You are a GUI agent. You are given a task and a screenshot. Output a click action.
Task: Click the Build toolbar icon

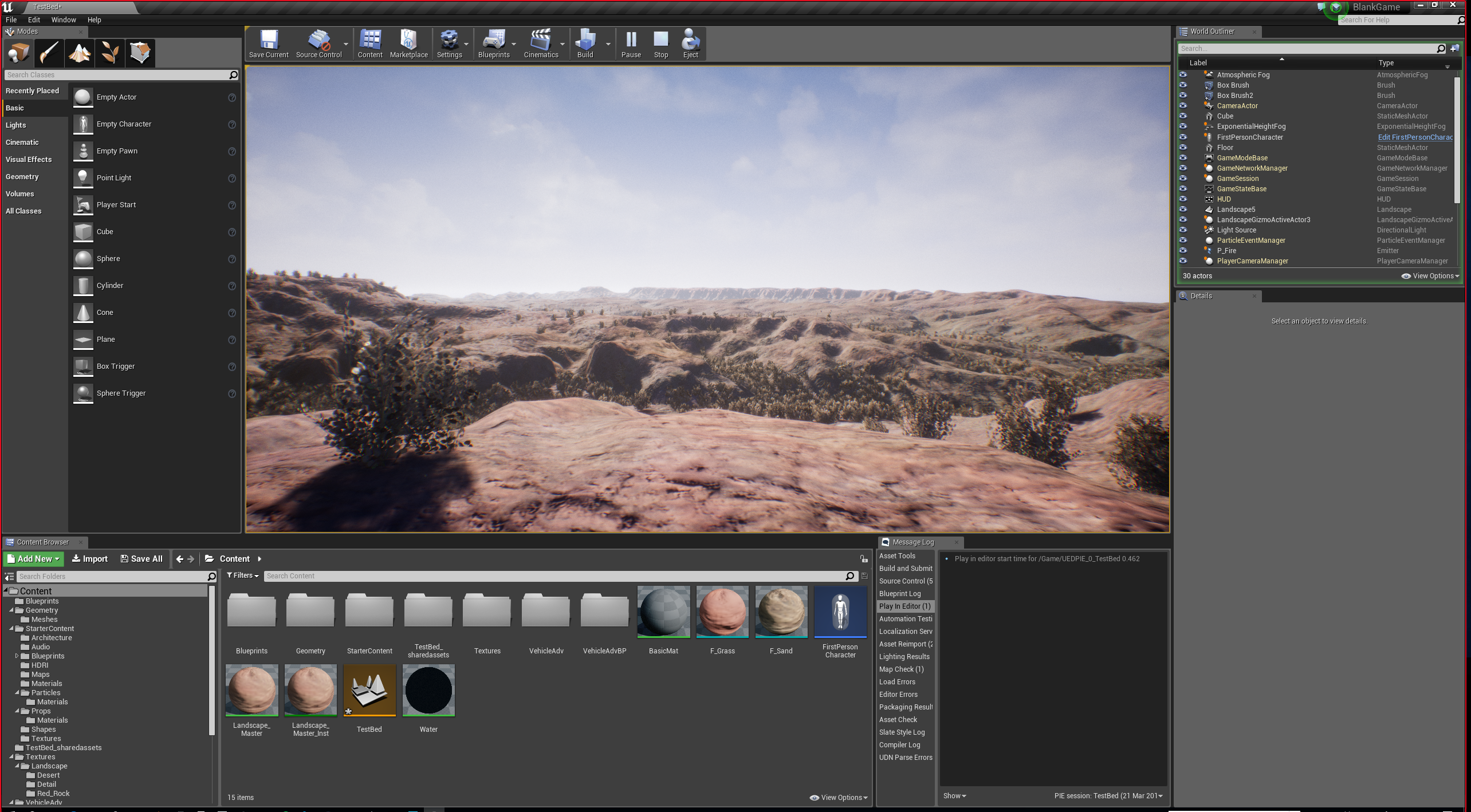point(585,44)
